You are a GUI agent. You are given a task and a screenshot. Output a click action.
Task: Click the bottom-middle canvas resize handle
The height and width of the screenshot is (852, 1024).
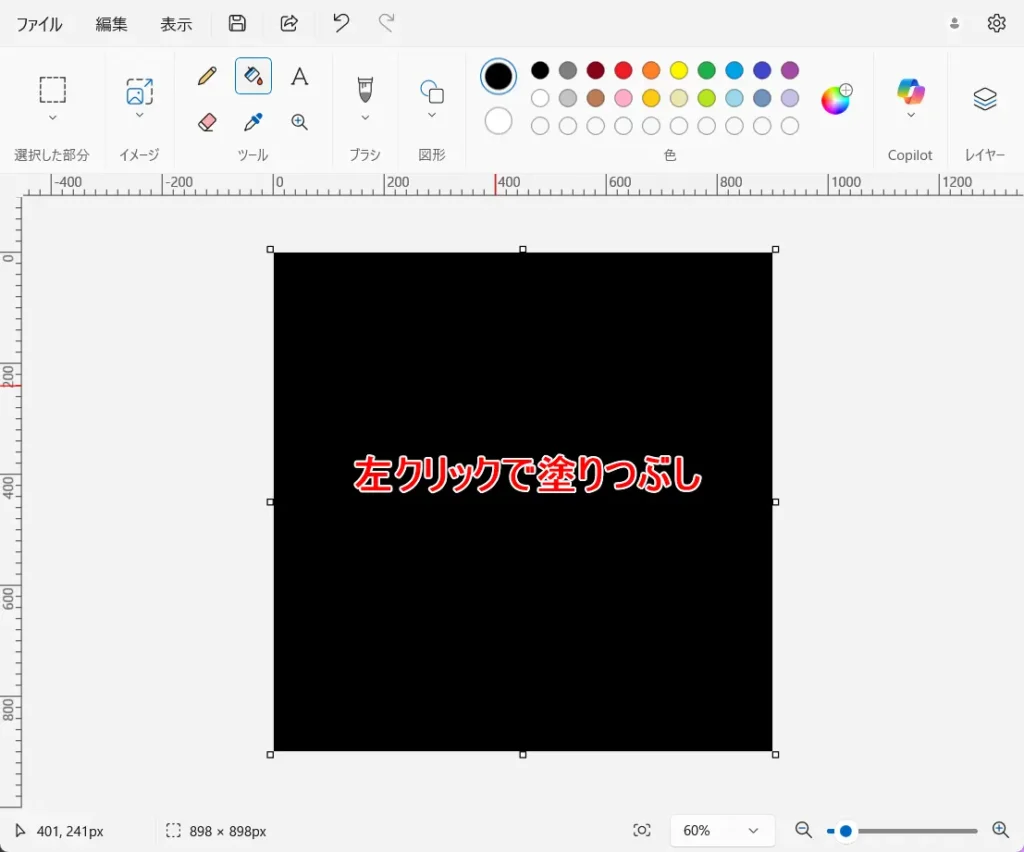522,755
